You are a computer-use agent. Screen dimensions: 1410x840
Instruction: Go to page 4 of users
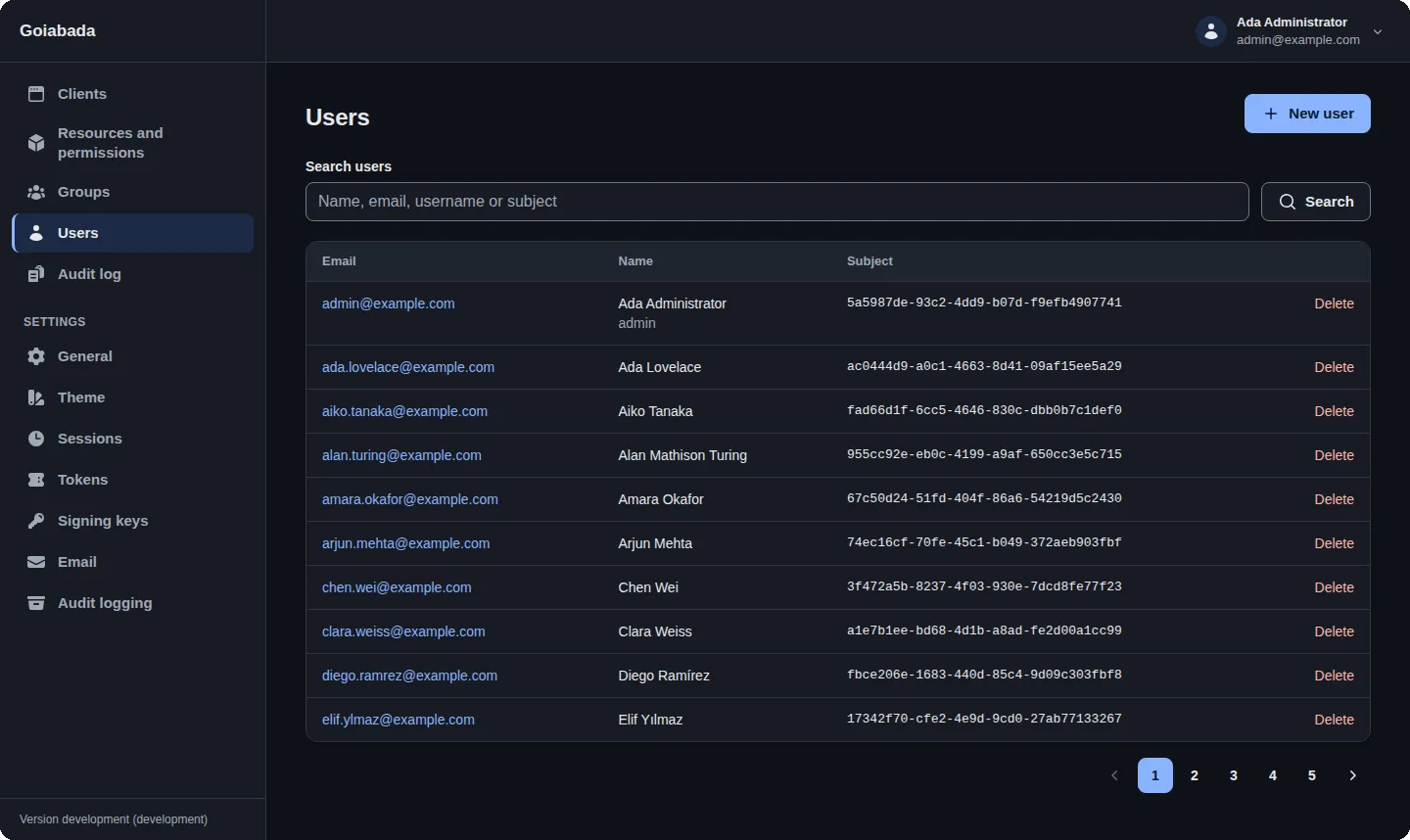coord(1273,775)
